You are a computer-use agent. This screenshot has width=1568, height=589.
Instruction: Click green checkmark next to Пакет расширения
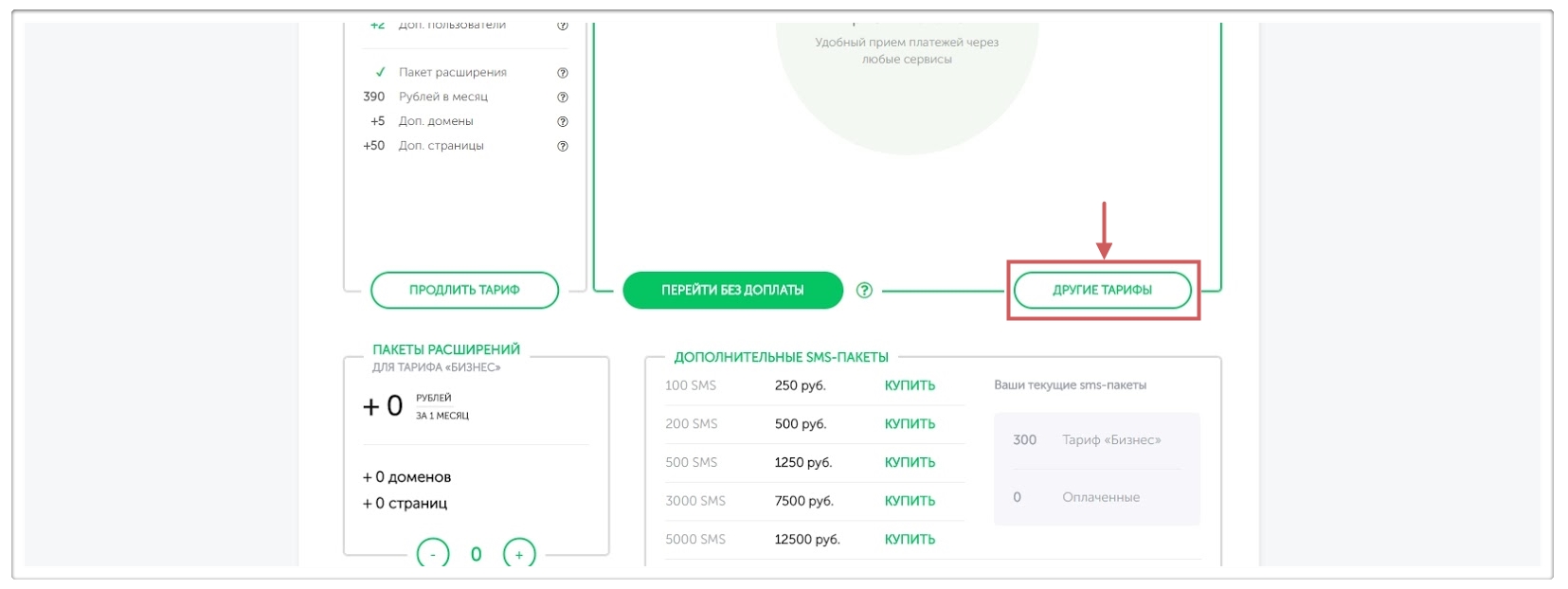point(381,72)
